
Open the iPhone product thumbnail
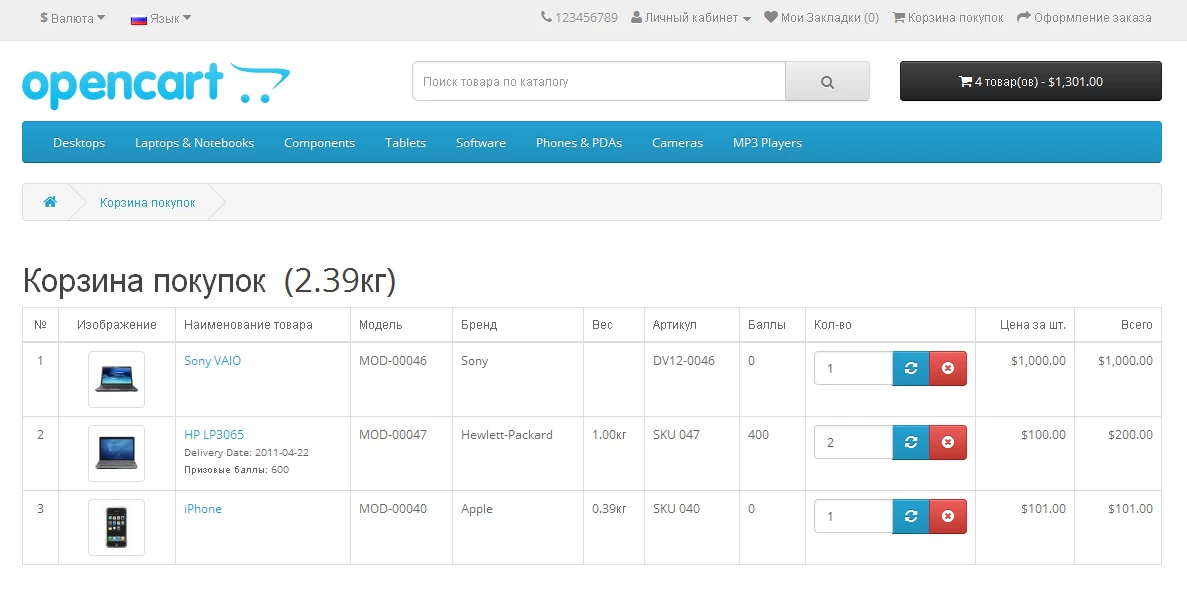tap(117, 527)
